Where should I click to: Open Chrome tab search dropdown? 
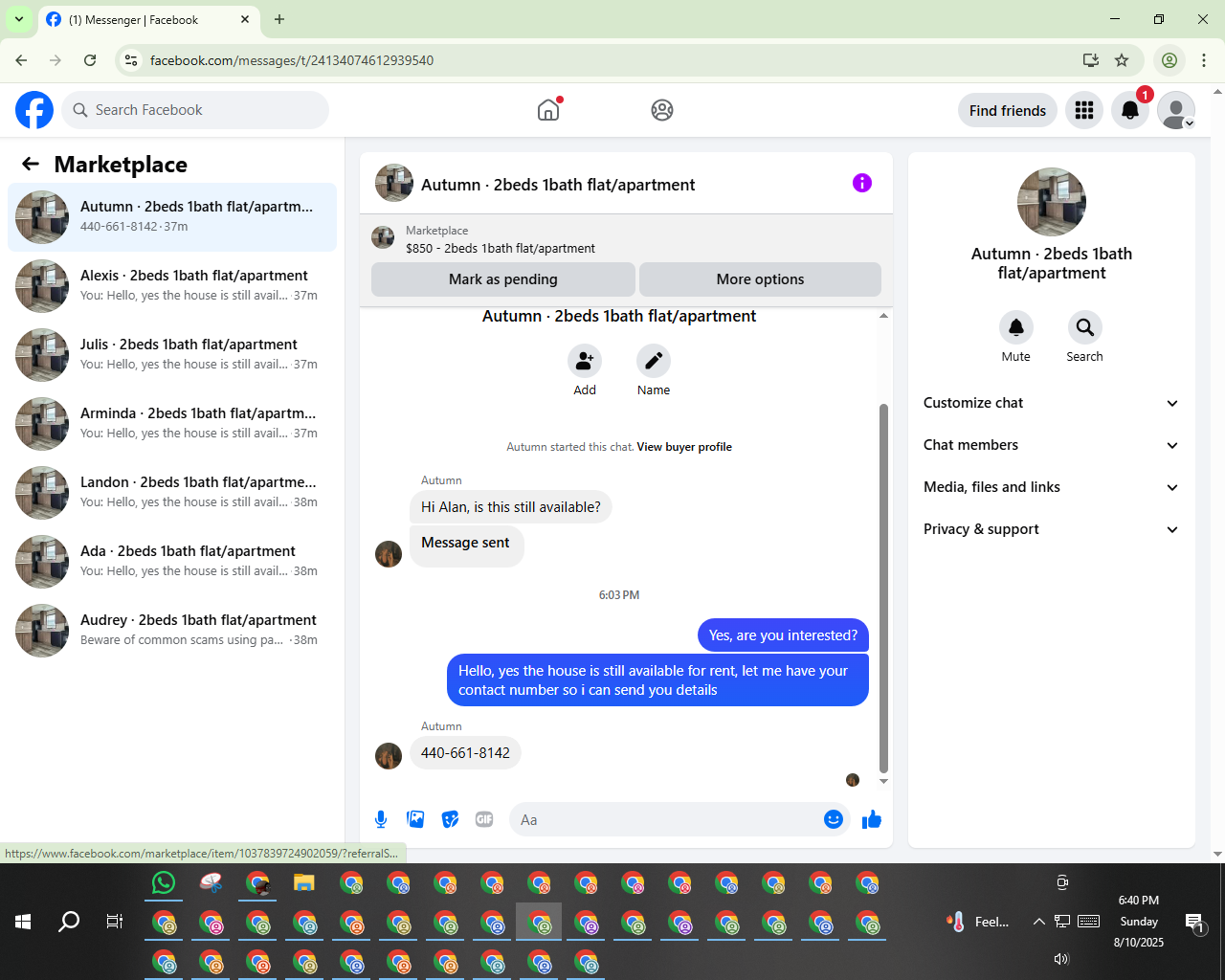coord(19,19)
